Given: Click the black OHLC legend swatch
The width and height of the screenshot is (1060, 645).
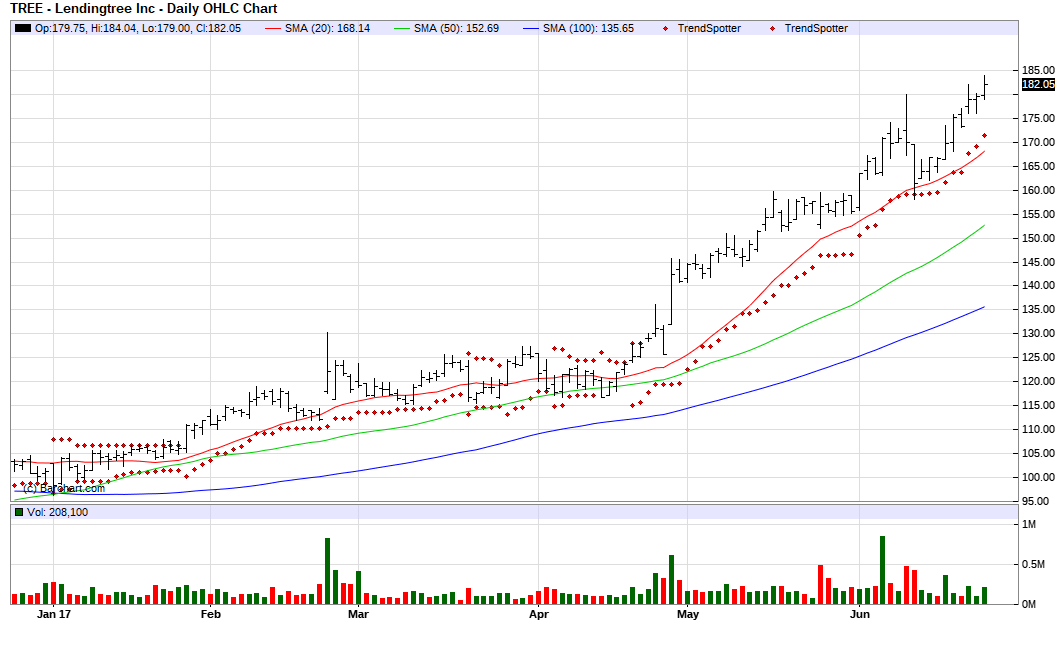Looking at the screenshot, I should point(23,28).
